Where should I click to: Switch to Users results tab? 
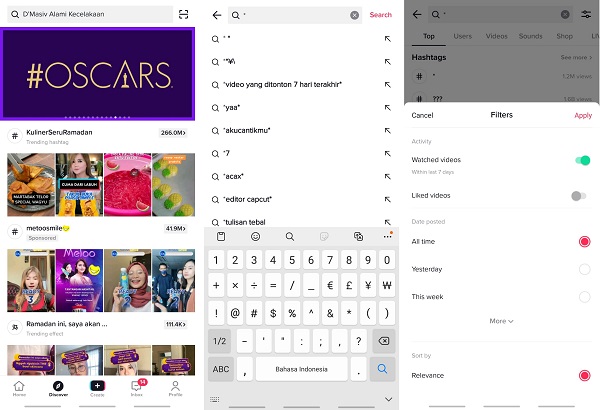coord(463,36)
